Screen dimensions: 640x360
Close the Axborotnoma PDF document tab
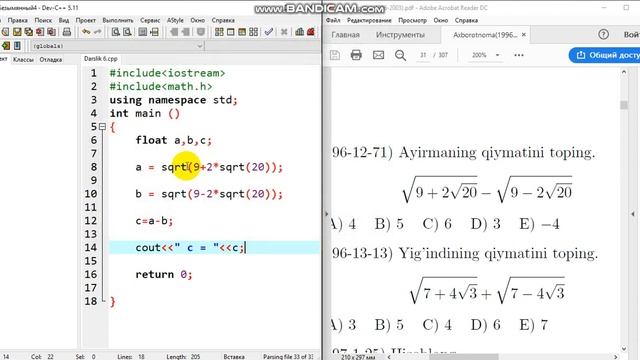pyautogui.click(x=524, y=35)
